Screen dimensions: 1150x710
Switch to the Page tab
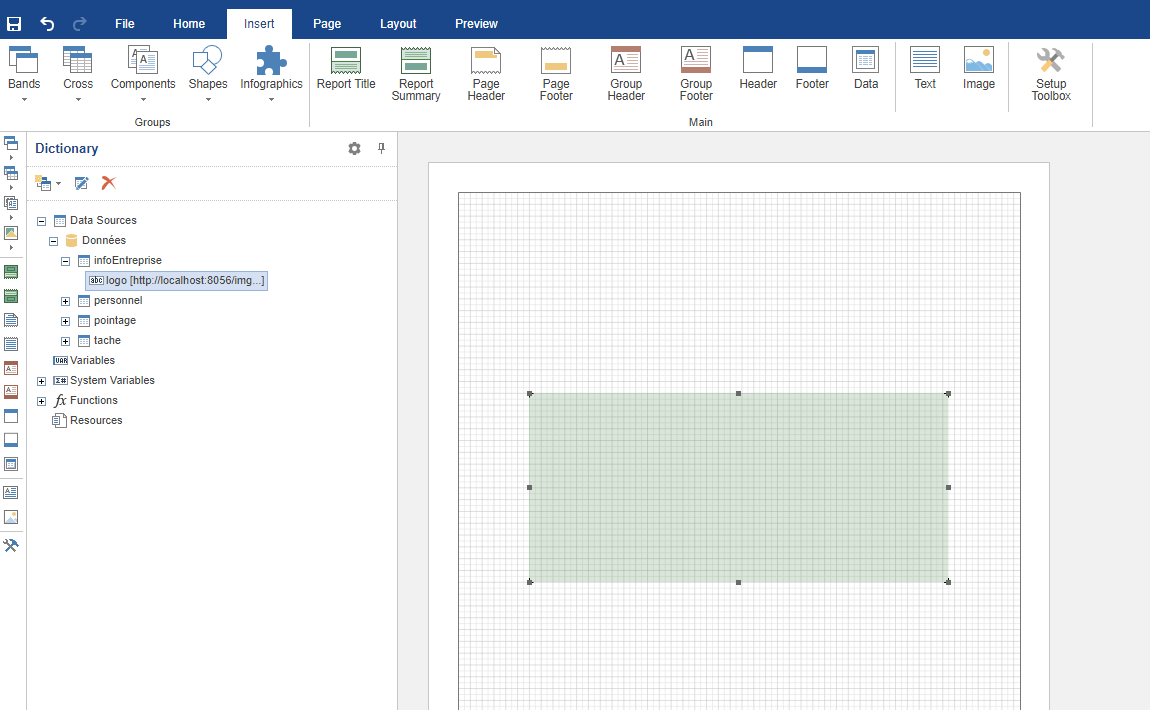click(x=327, y=23)
